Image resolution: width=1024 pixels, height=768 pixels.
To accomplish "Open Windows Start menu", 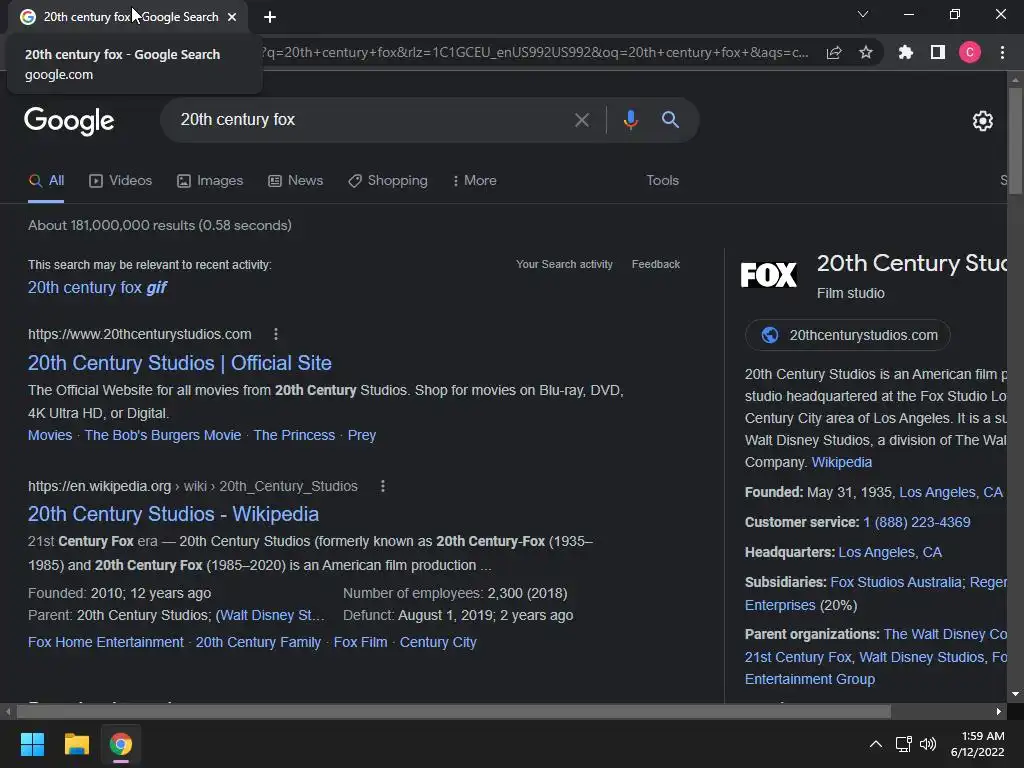I will pos(33,744).
